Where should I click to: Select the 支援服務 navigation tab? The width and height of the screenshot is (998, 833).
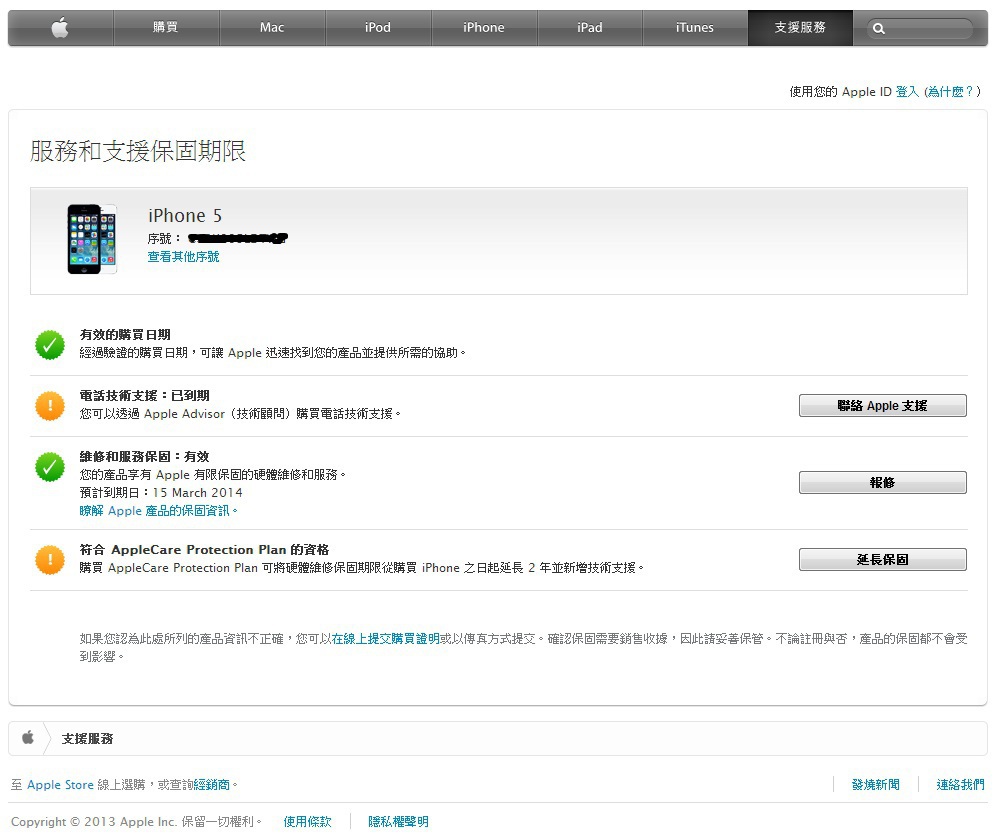(x=800, y=27)
